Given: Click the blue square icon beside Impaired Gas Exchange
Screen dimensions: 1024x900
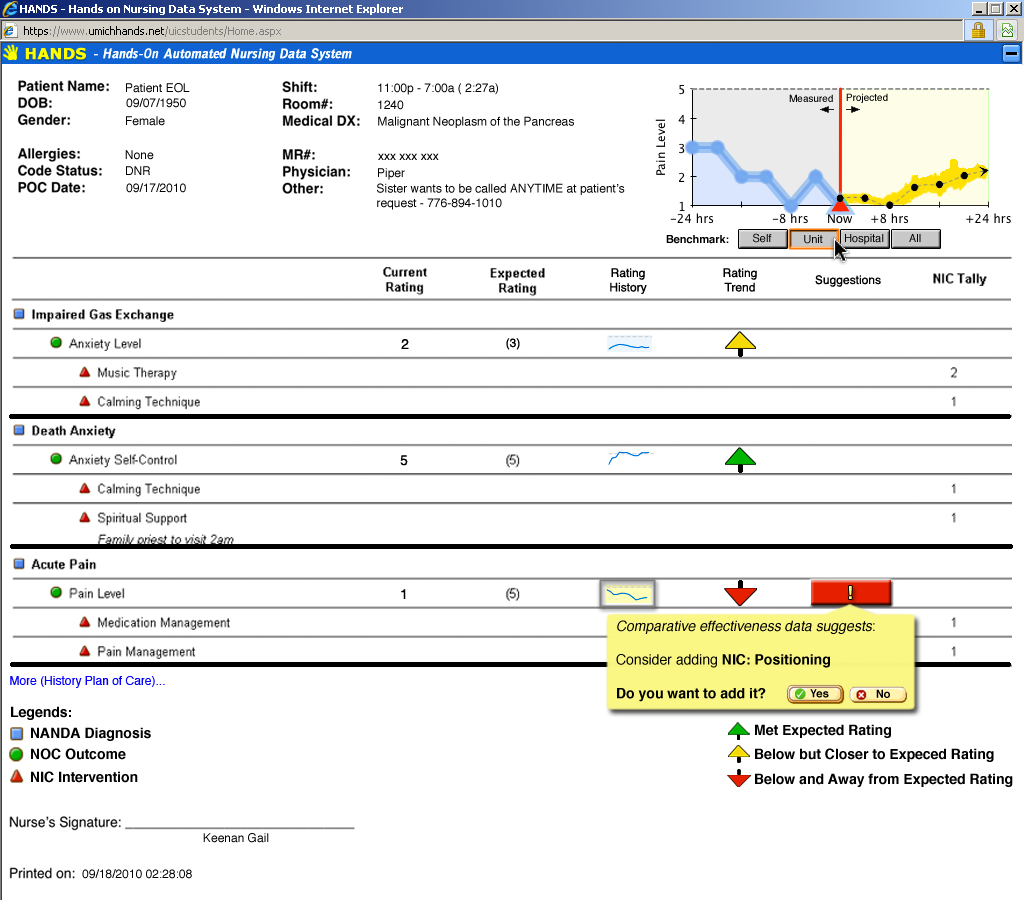Looking at the screenshot, I should [x=19, y=314].
